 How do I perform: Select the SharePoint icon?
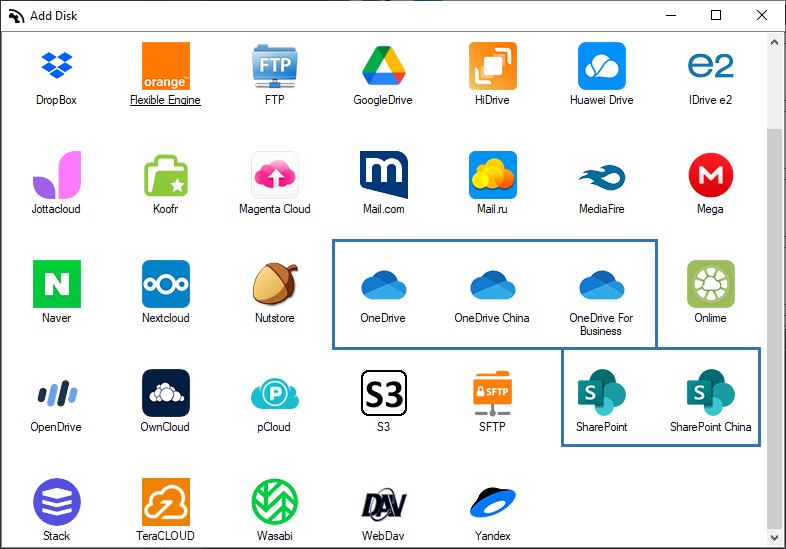(602, 393)
